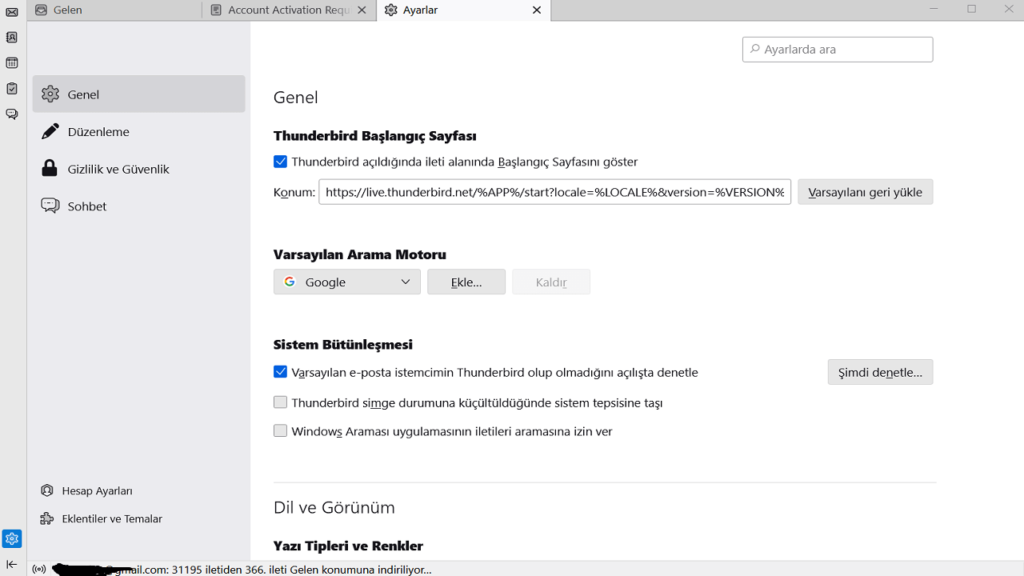The width and height of the screenshot is (1024, 576).
Task: Close the Account Activation tab
Action: click(362, 10)
